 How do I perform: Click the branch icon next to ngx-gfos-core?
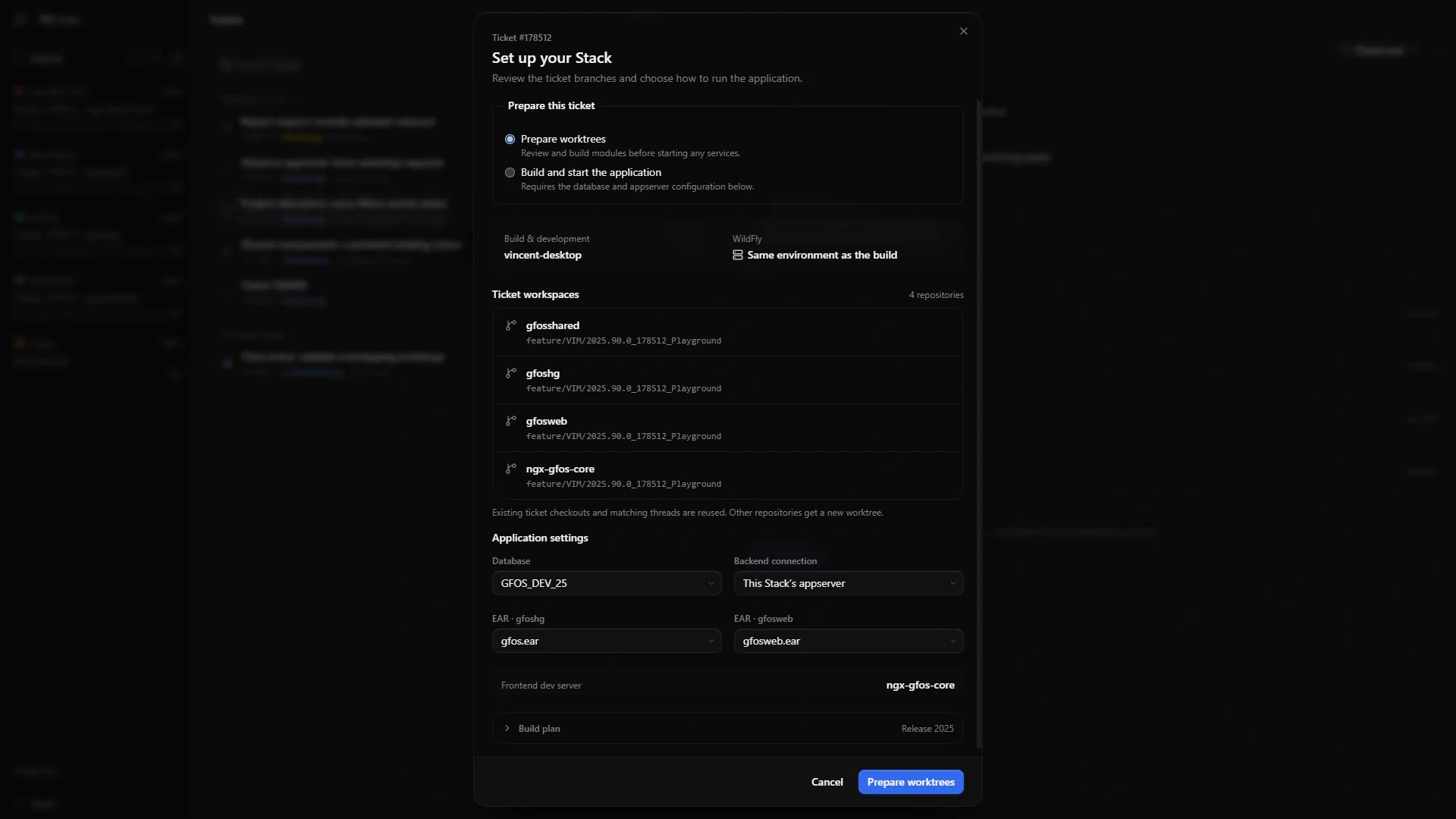[x=511, y=469]
